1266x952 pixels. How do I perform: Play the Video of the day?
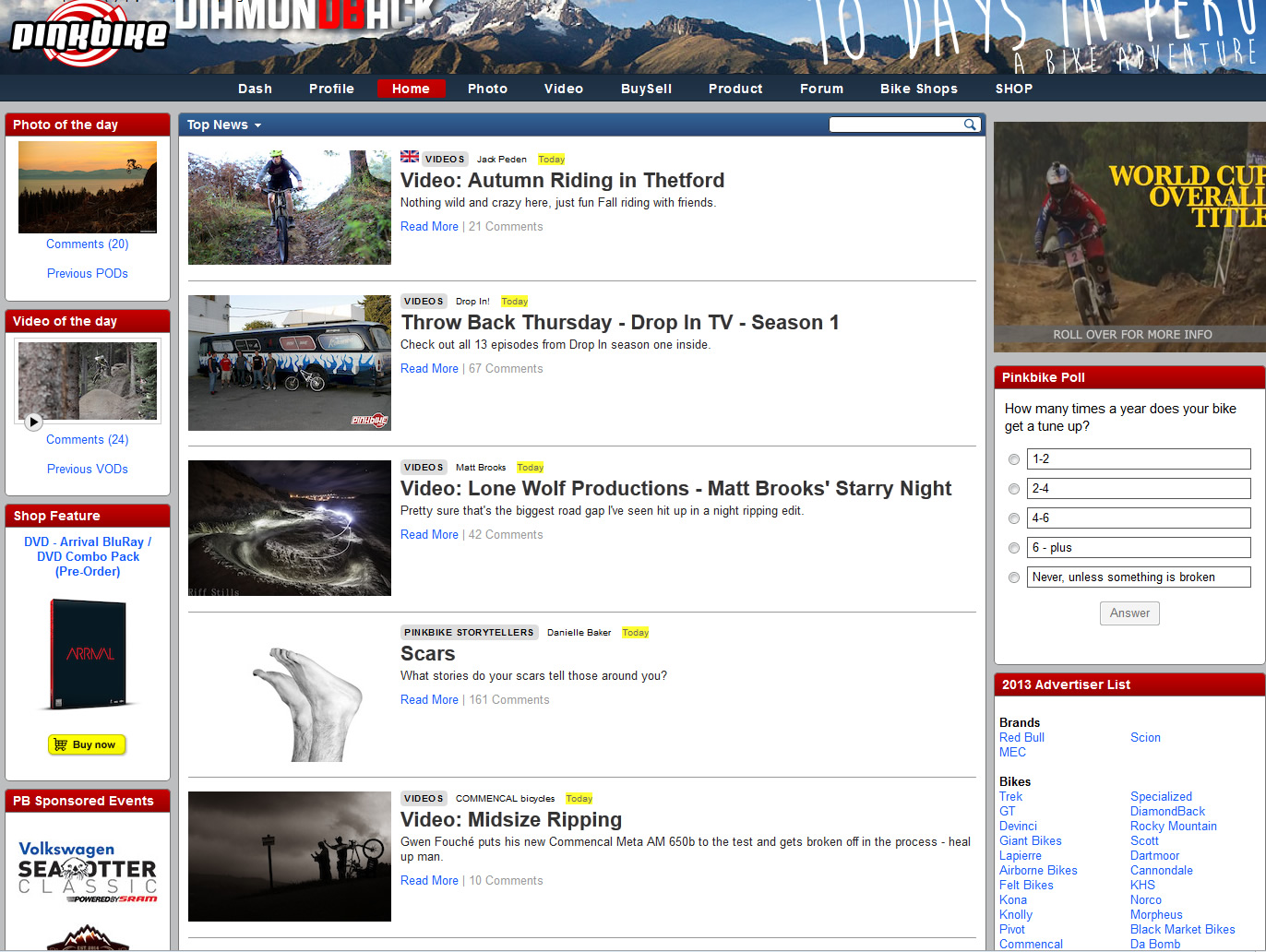click(x=33, y=422)
